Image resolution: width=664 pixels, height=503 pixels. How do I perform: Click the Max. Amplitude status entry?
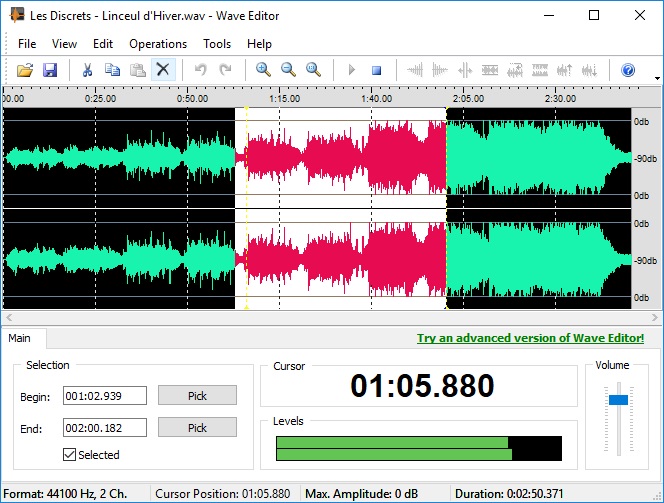361,494
